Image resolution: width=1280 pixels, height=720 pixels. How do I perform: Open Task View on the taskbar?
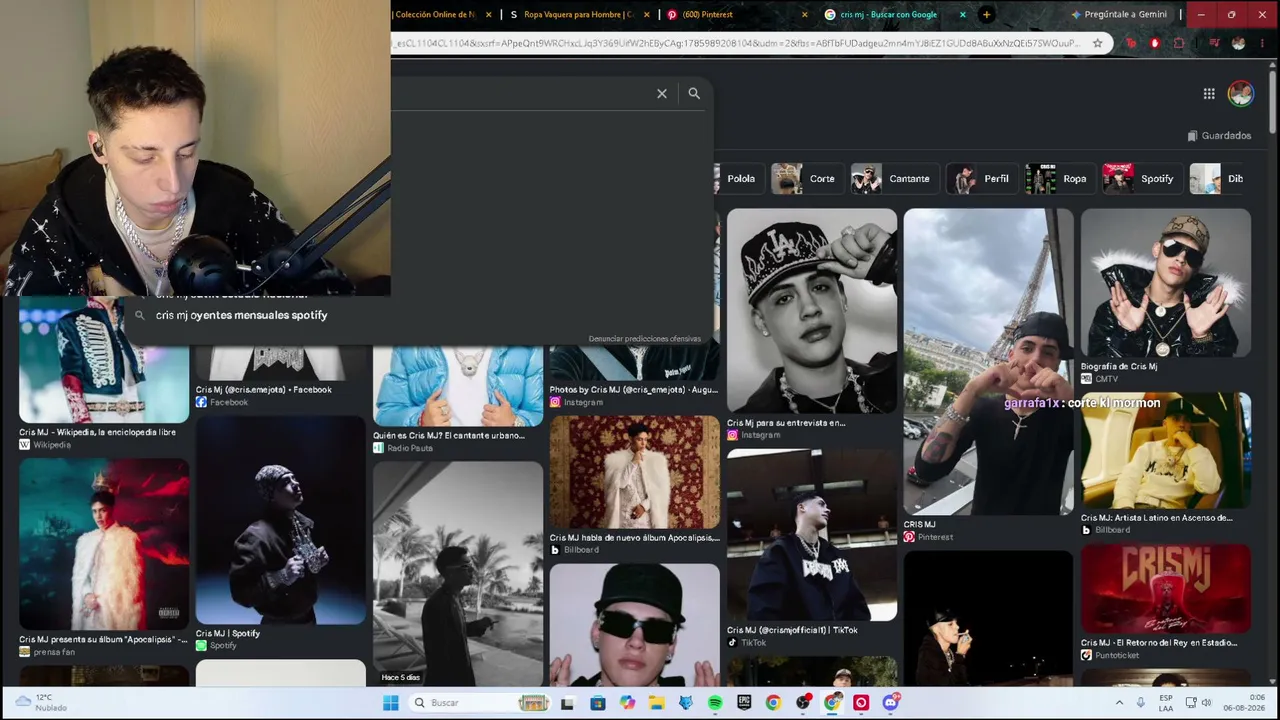coord(568,703)
